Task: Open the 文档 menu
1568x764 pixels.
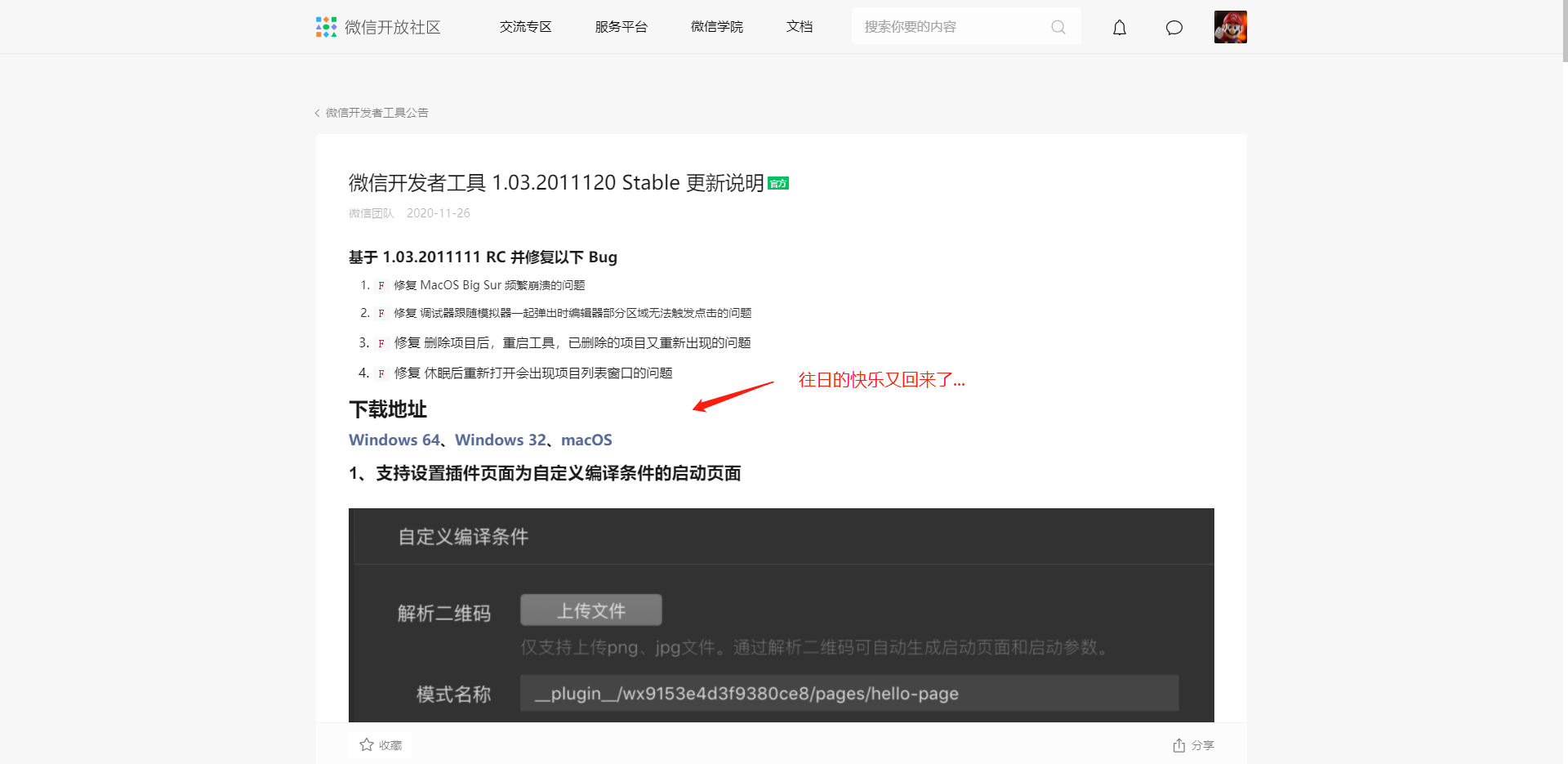Action: 800,27
